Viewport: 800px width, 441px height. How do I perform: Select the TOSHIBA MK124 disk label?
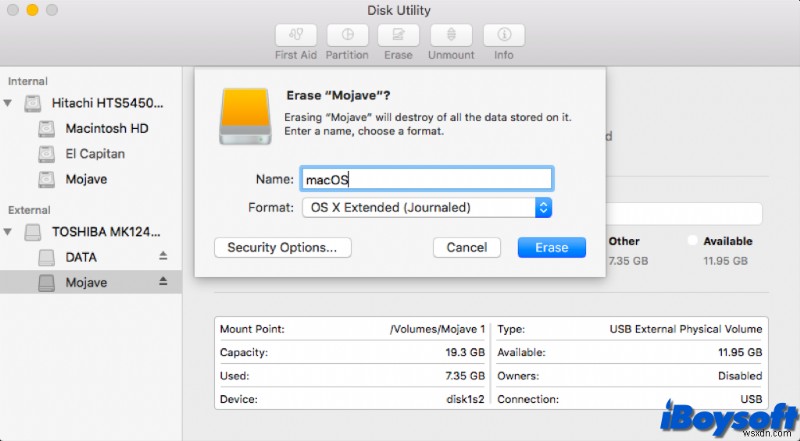106,232
